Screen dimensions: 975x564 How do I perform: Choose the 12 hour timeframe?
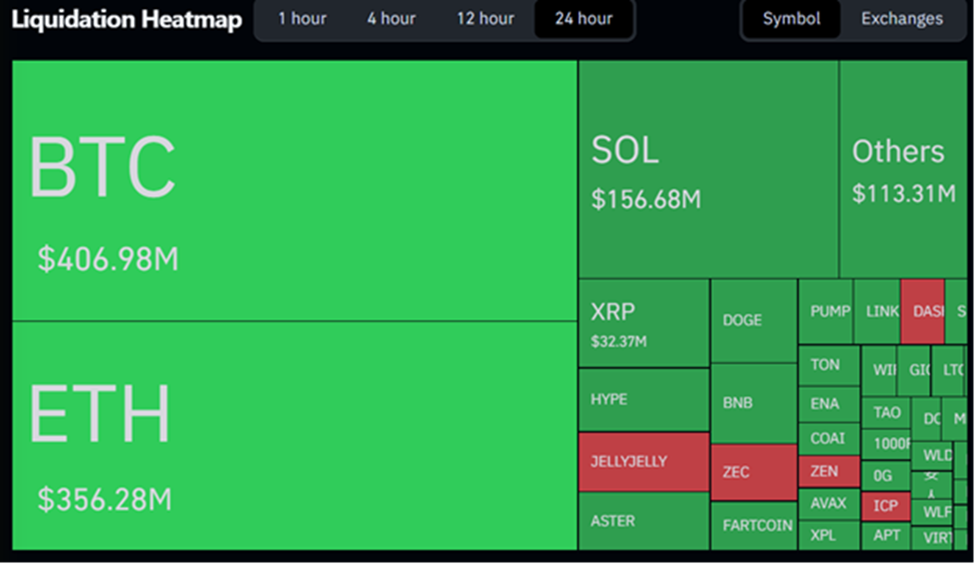485,19
